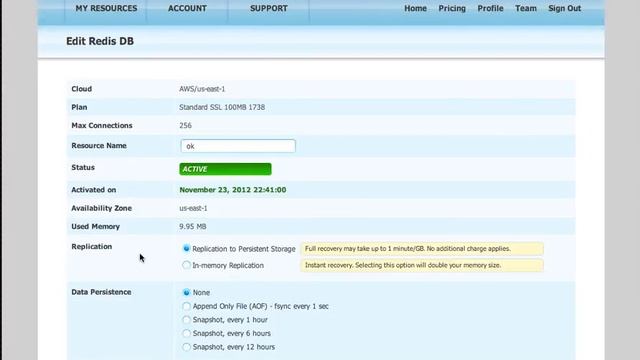Click the 'us-east-1' availability zone value
Image resolution: width=640 pixels, height=360 pixels.
pyautogui.click(x=193, y=208)
